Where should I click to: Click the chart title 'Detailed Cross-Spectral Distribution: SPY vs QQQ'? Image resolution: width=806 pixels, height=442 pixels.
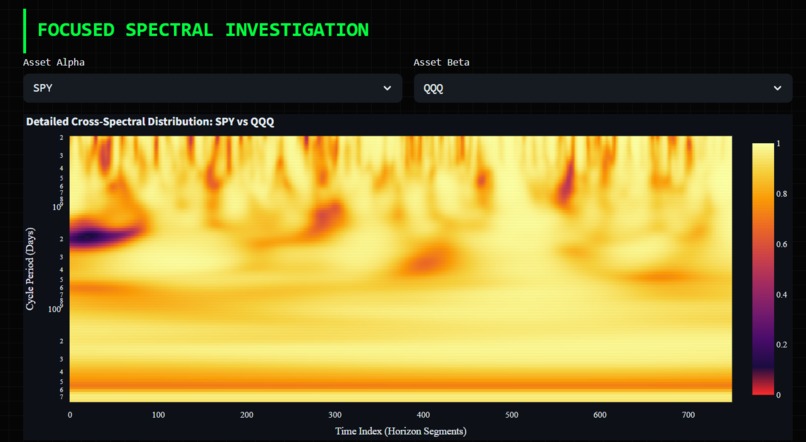pyautogui.click(x=150, y=122)
